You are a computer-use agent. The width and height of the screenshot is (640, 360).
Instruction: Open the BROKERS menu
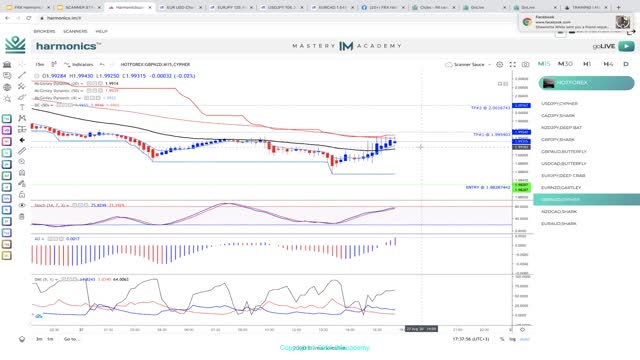coord(44,31)
